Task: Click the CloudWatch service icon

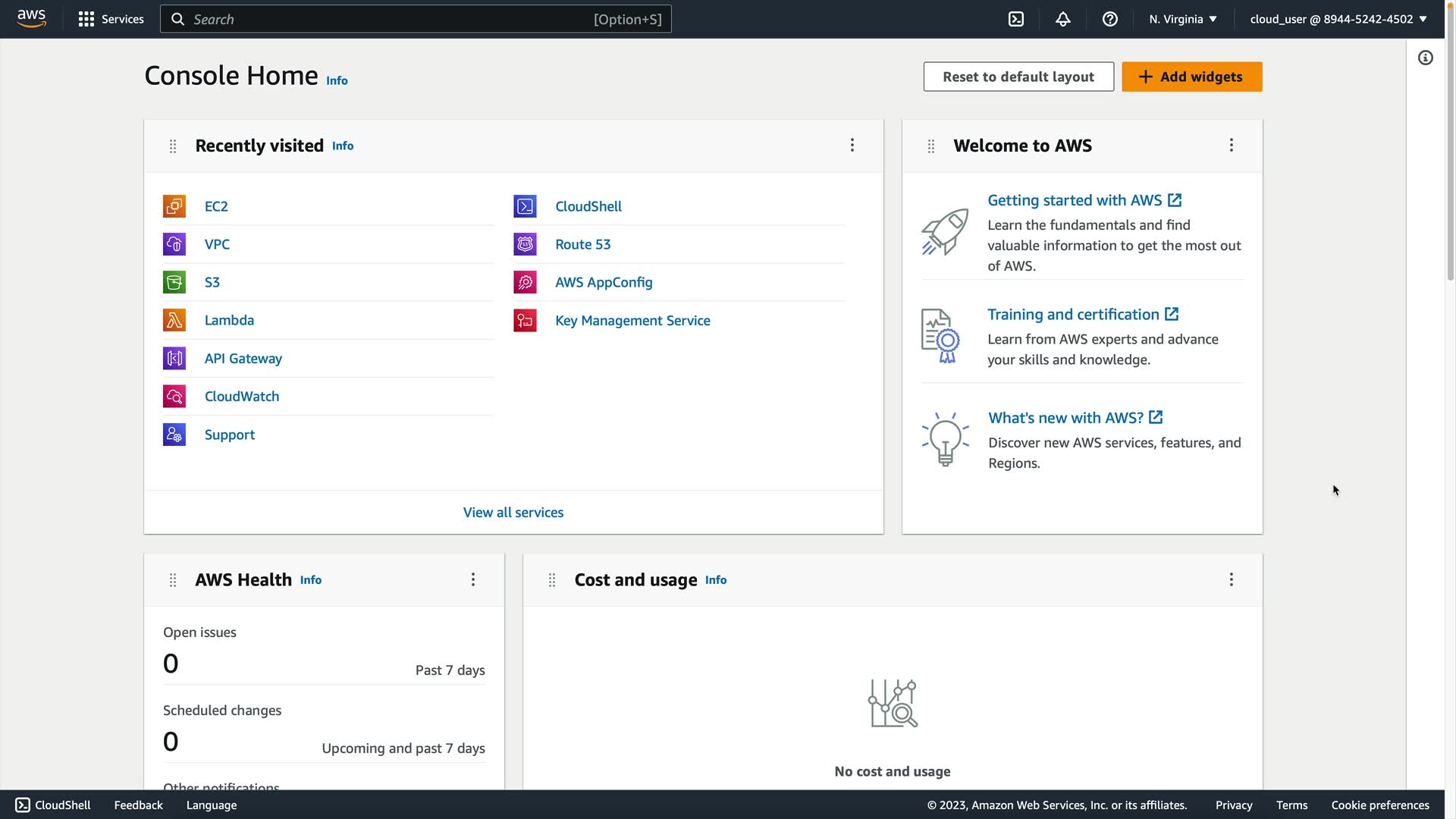Action: (174, 396)
